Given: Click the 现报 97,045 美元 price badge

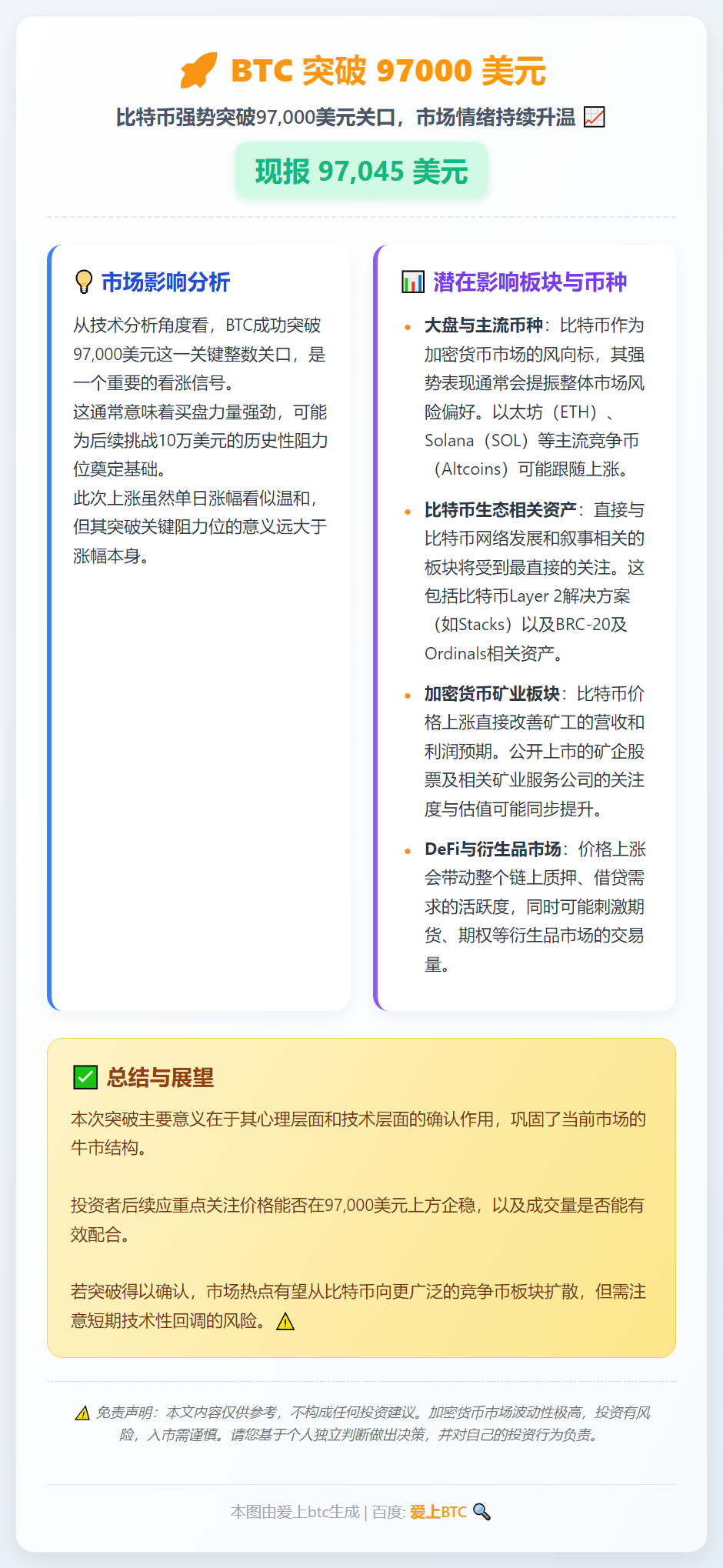Looking at the screenshot, I should click(361, 171).
